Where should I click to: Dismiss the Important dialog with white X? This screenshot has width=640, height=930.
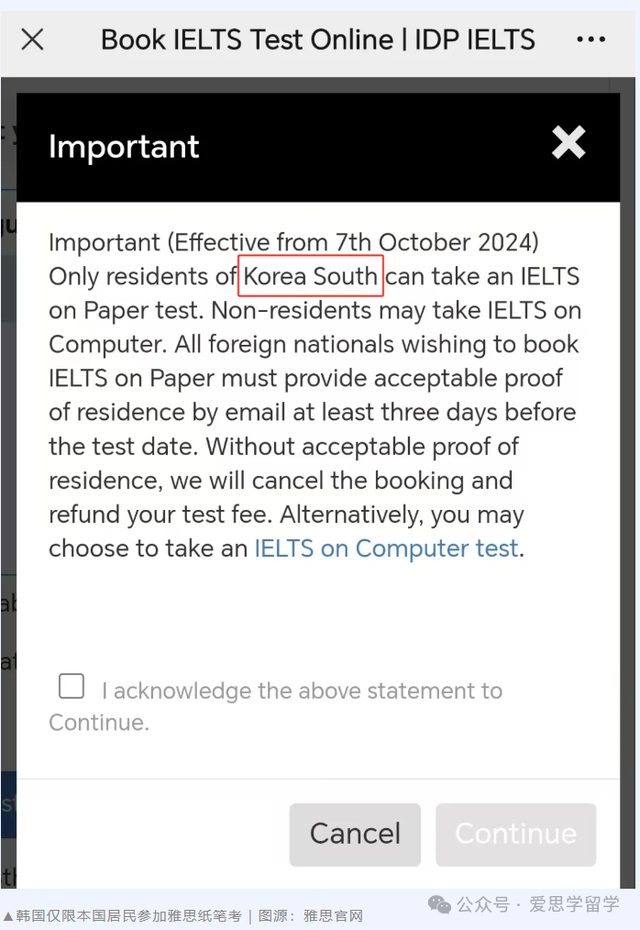569,142
